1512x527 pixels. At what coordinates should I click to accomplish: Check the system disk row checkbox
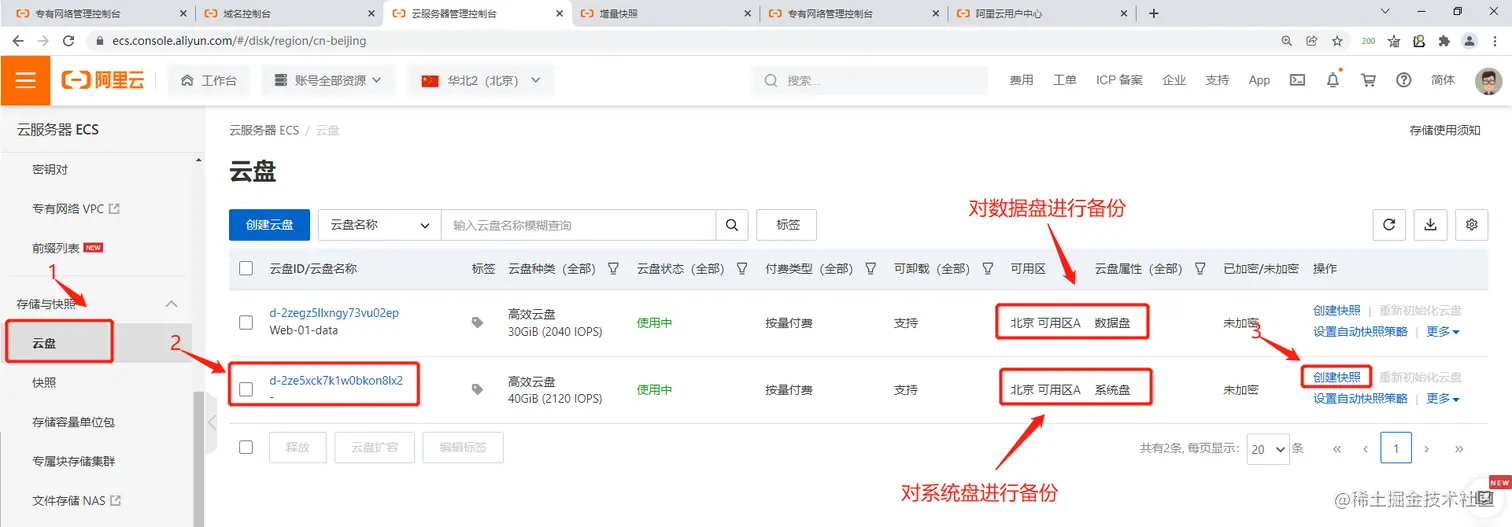246,389
